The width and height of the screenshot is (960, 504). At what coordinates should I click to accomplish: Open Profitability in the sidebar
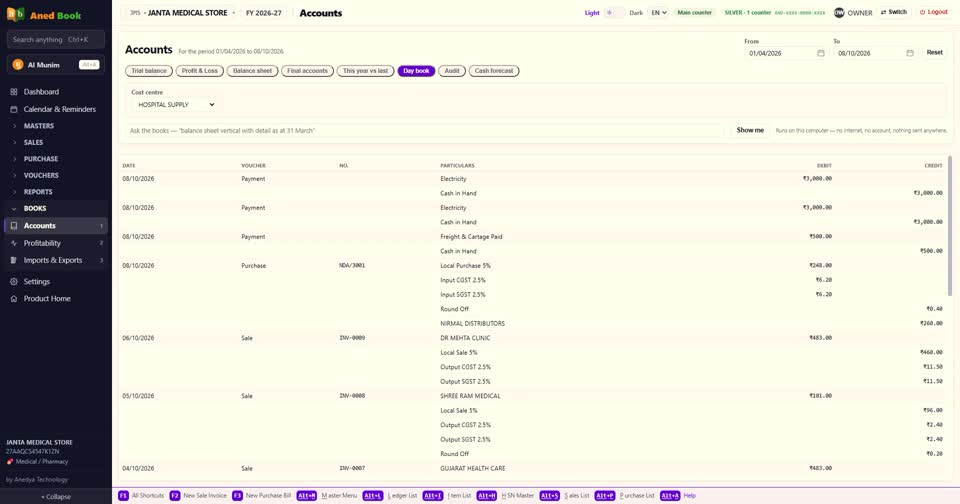point(56,243)
